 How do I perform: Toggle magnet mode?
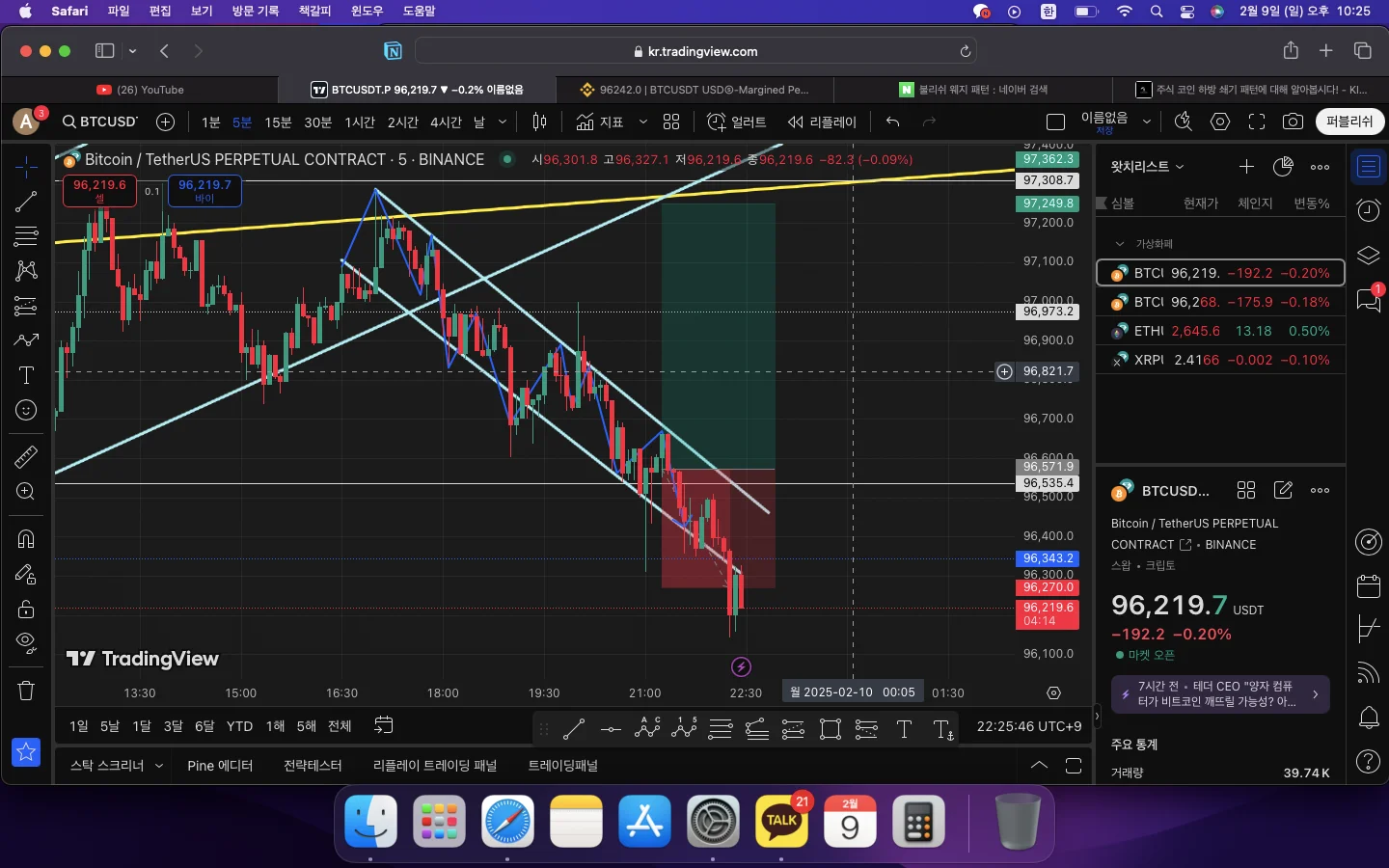click(26, 538)
